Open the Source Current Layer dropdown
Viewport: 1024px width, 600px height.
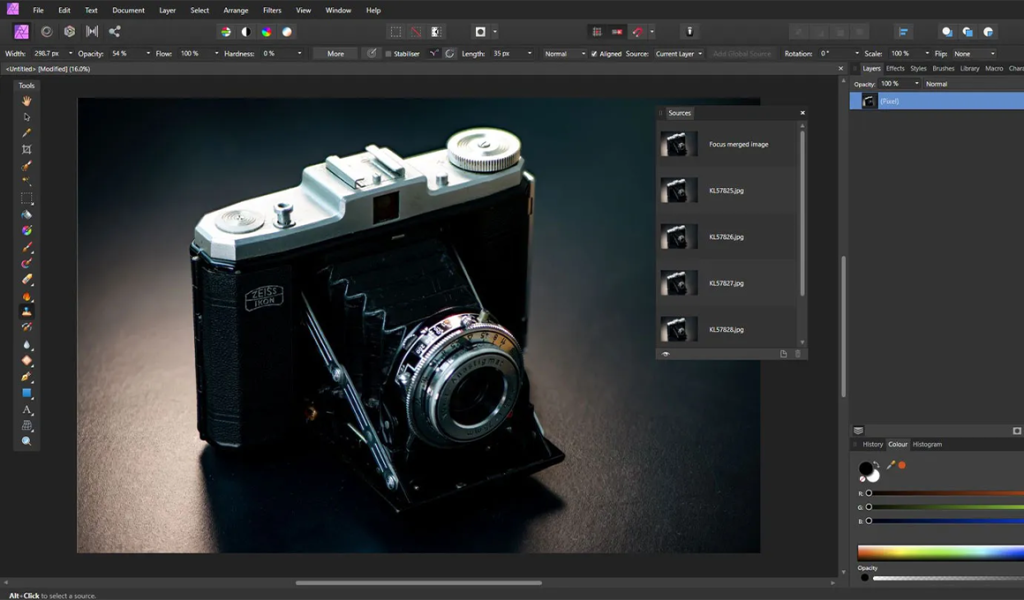tap(679, 54)
